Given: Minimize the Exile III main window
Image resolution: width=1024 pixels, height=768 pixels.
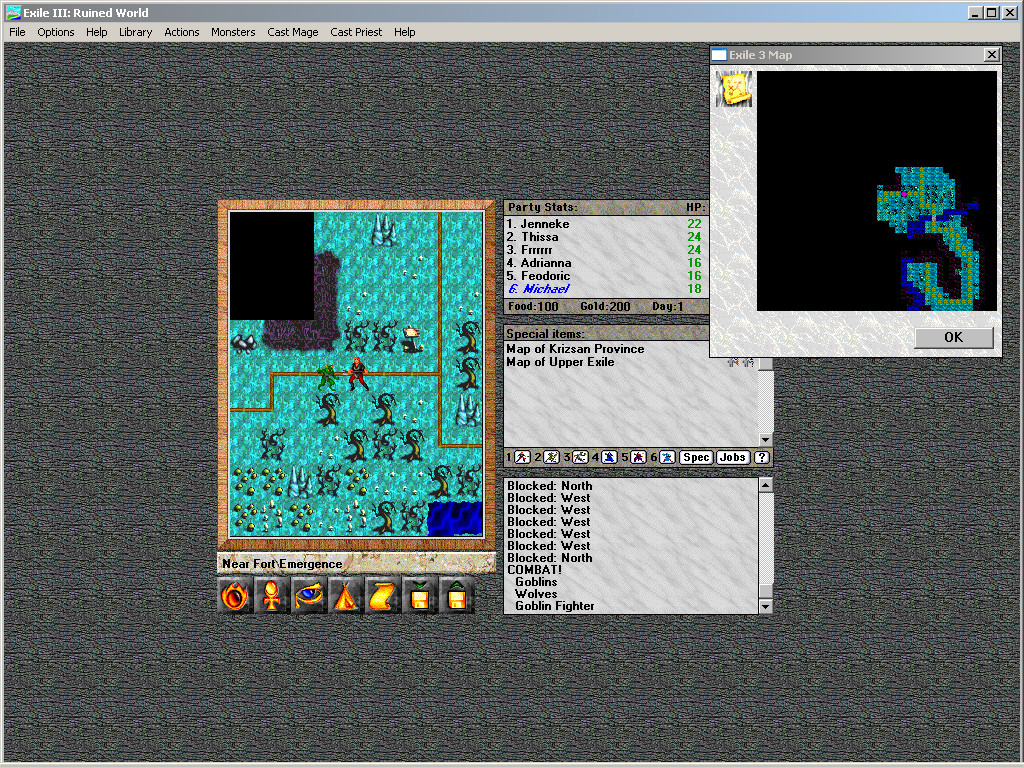Looking at the screenshot, I should coord(975,12).
